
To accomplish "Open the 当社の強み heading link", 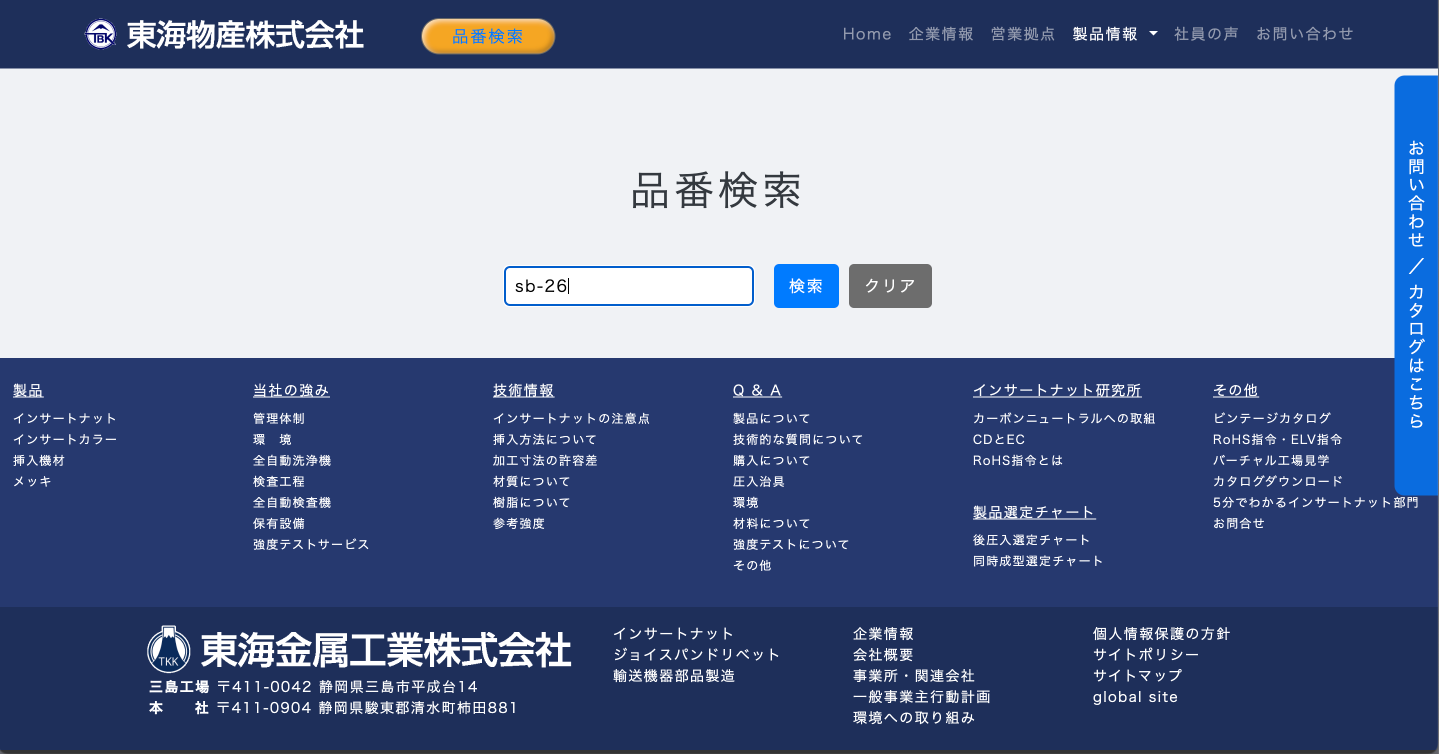I will pos(291,390).
